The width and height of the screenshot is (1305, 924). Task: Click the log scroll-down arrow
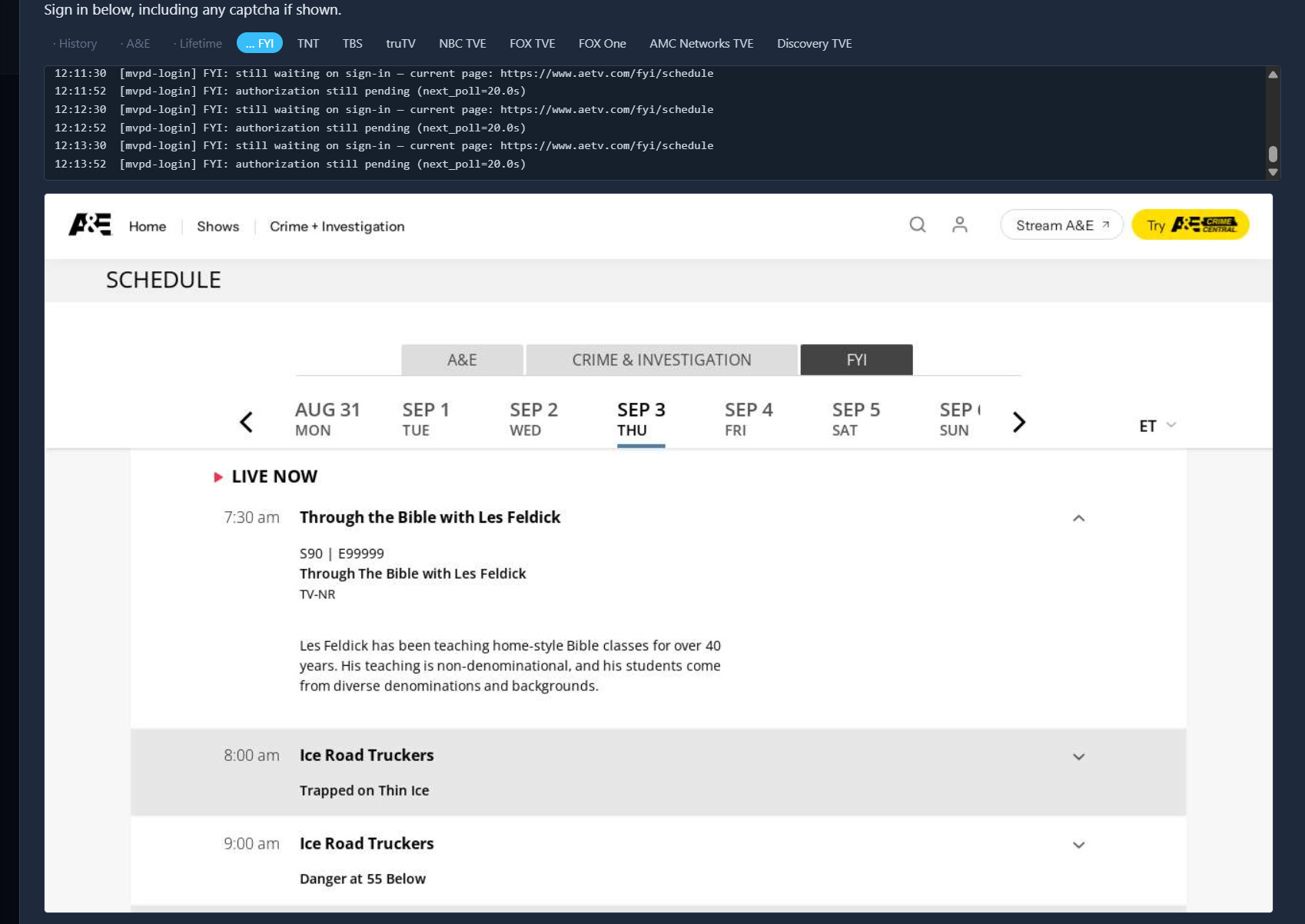[x=1273, y=172]
